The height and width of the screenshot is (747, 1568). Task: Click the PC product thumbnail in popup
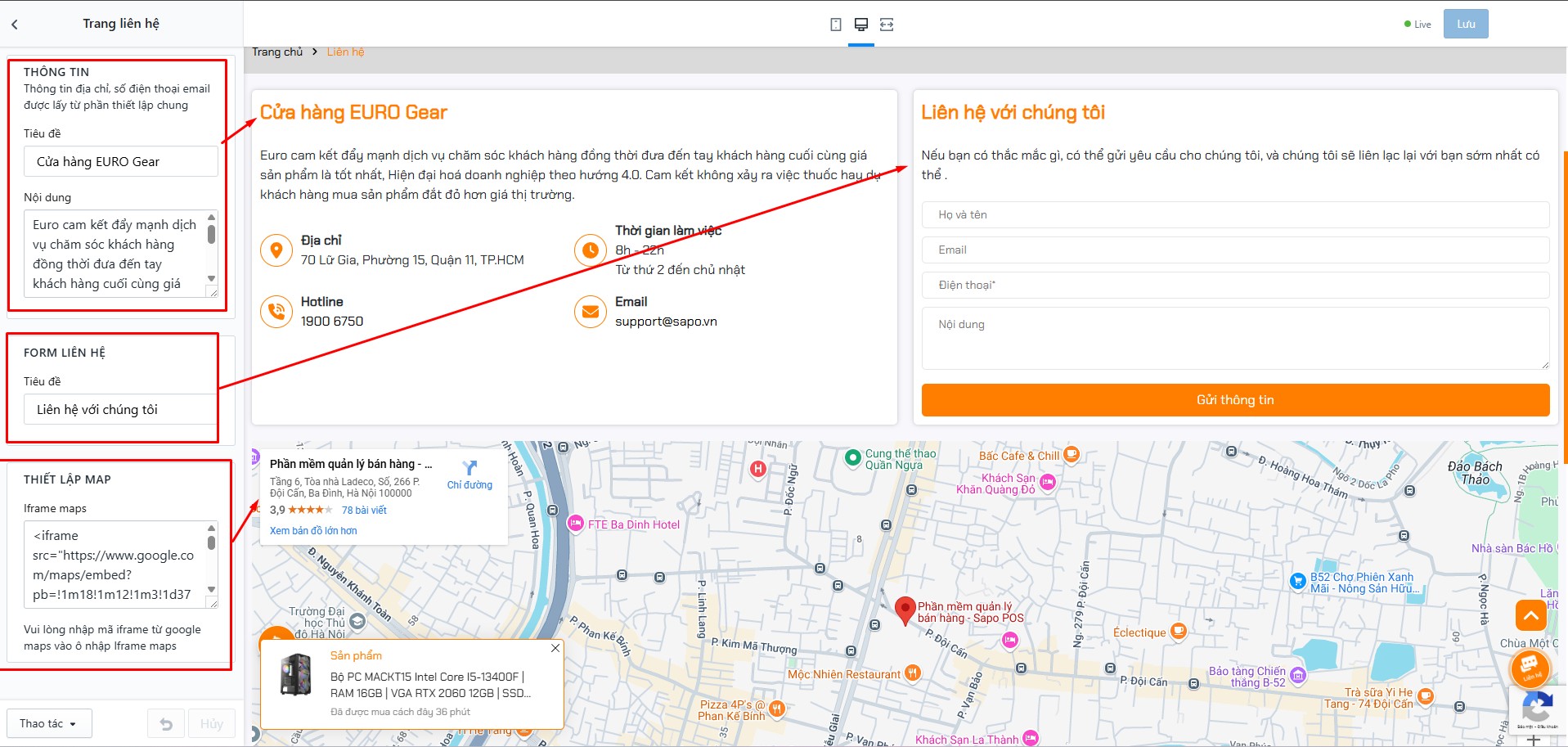(x=296, y=674)
